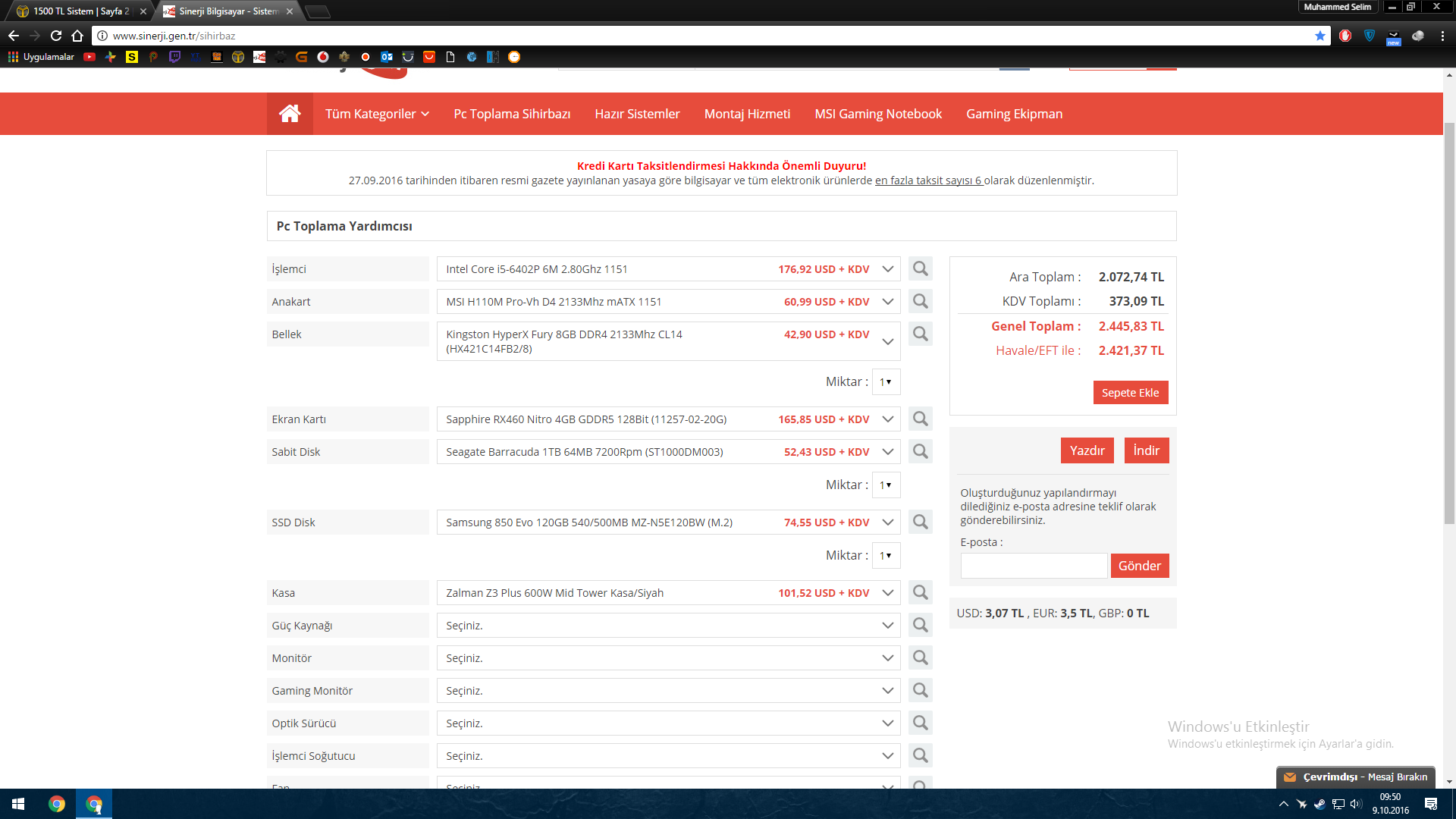This screenshot has height=819, width=1456.
Task: Go to MSI Gaming Notebook menu
Action: (x=877, y=114)
